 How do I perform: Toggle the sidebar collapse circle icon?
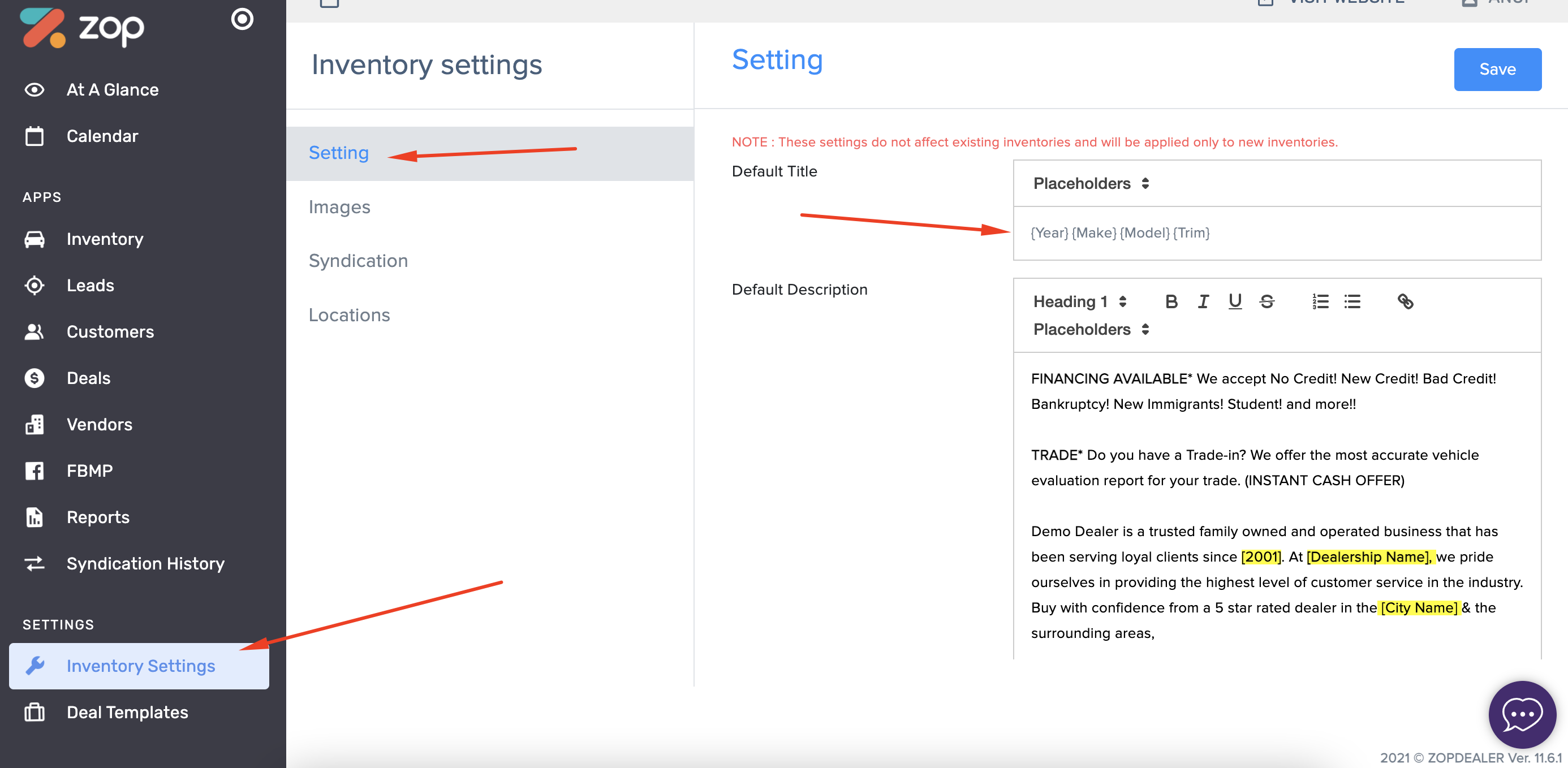pyautogui.click(x=242, y=19)
